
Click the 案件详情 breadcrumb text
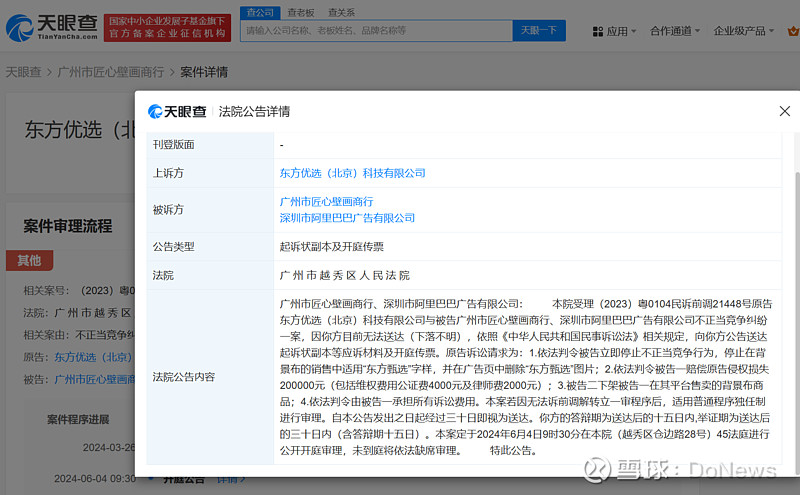204,72
